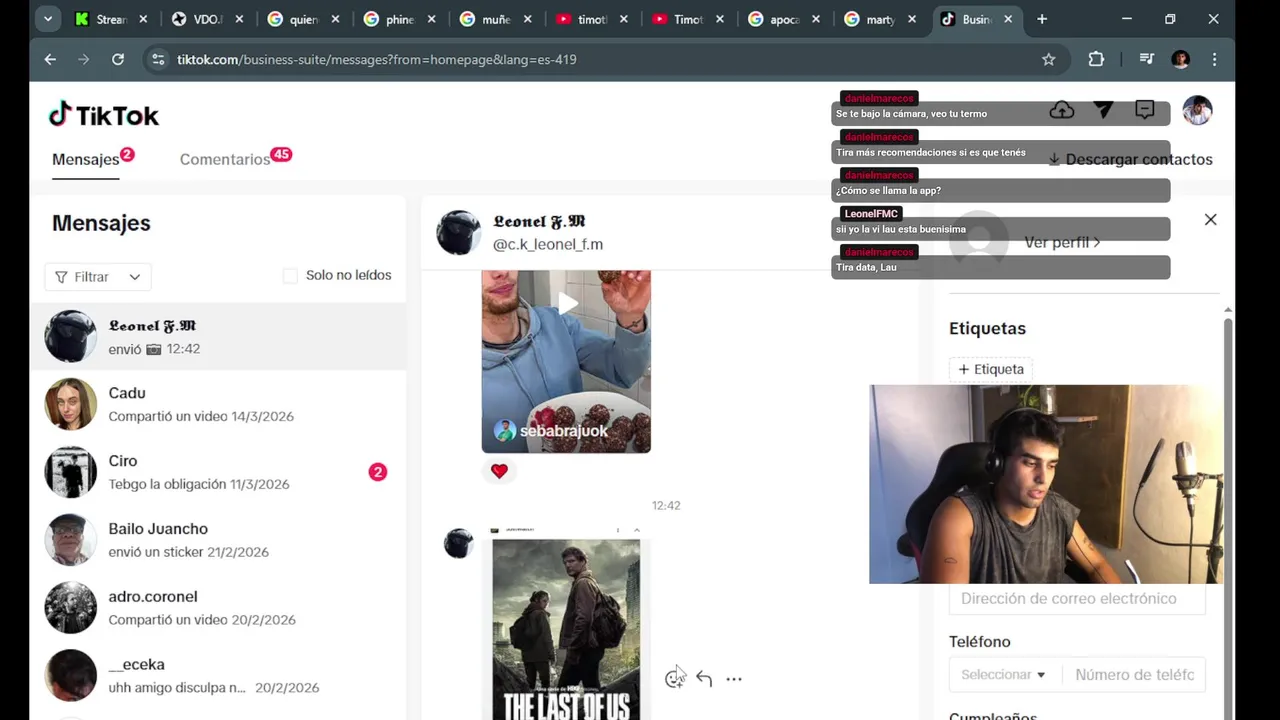The image size is (1280, 720).
Task: Switch to the first timot YouTube tab
Action: click(x=591, y=19)
